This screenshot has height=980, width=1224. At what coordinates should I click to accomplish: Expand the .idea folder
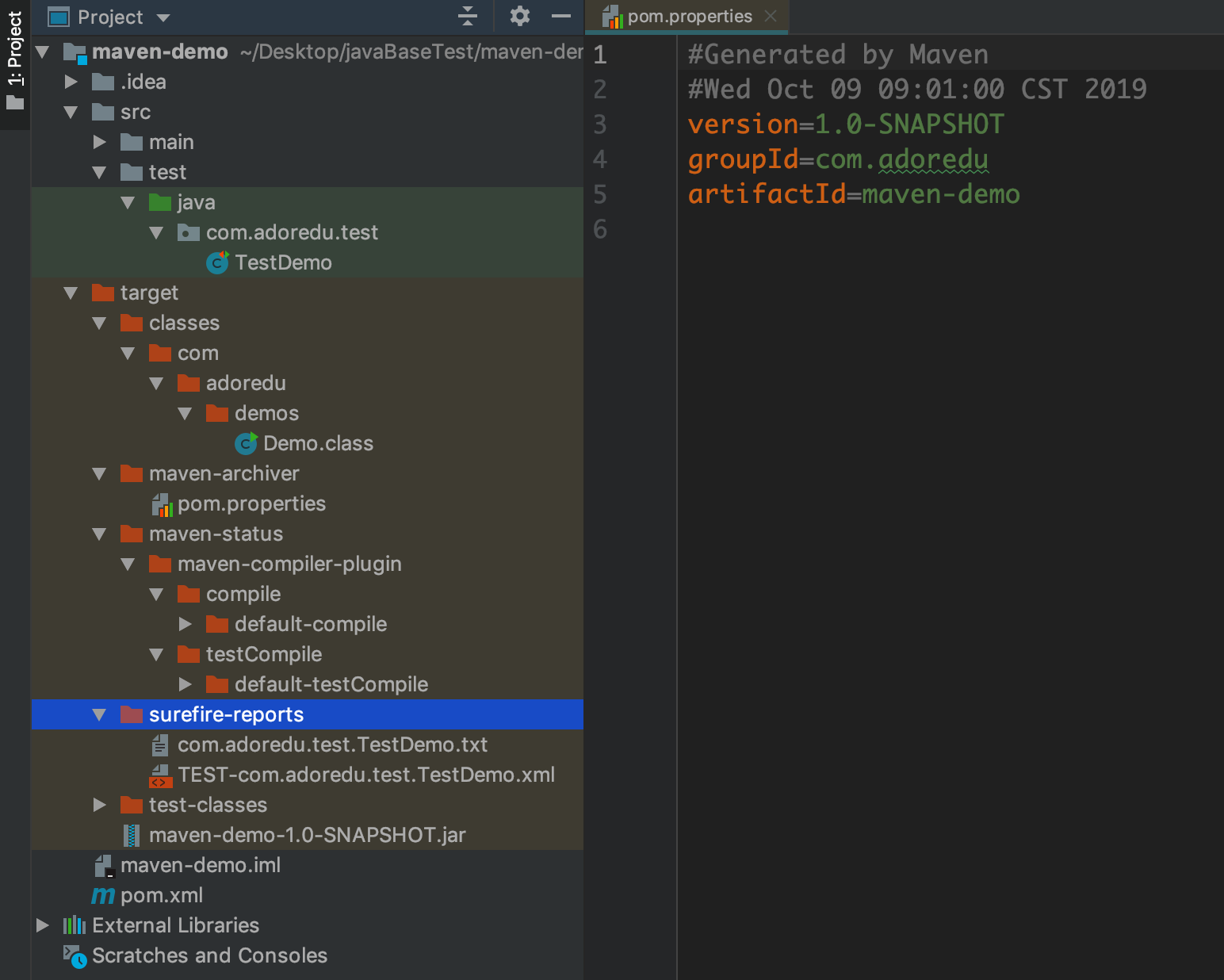(71, 82)
